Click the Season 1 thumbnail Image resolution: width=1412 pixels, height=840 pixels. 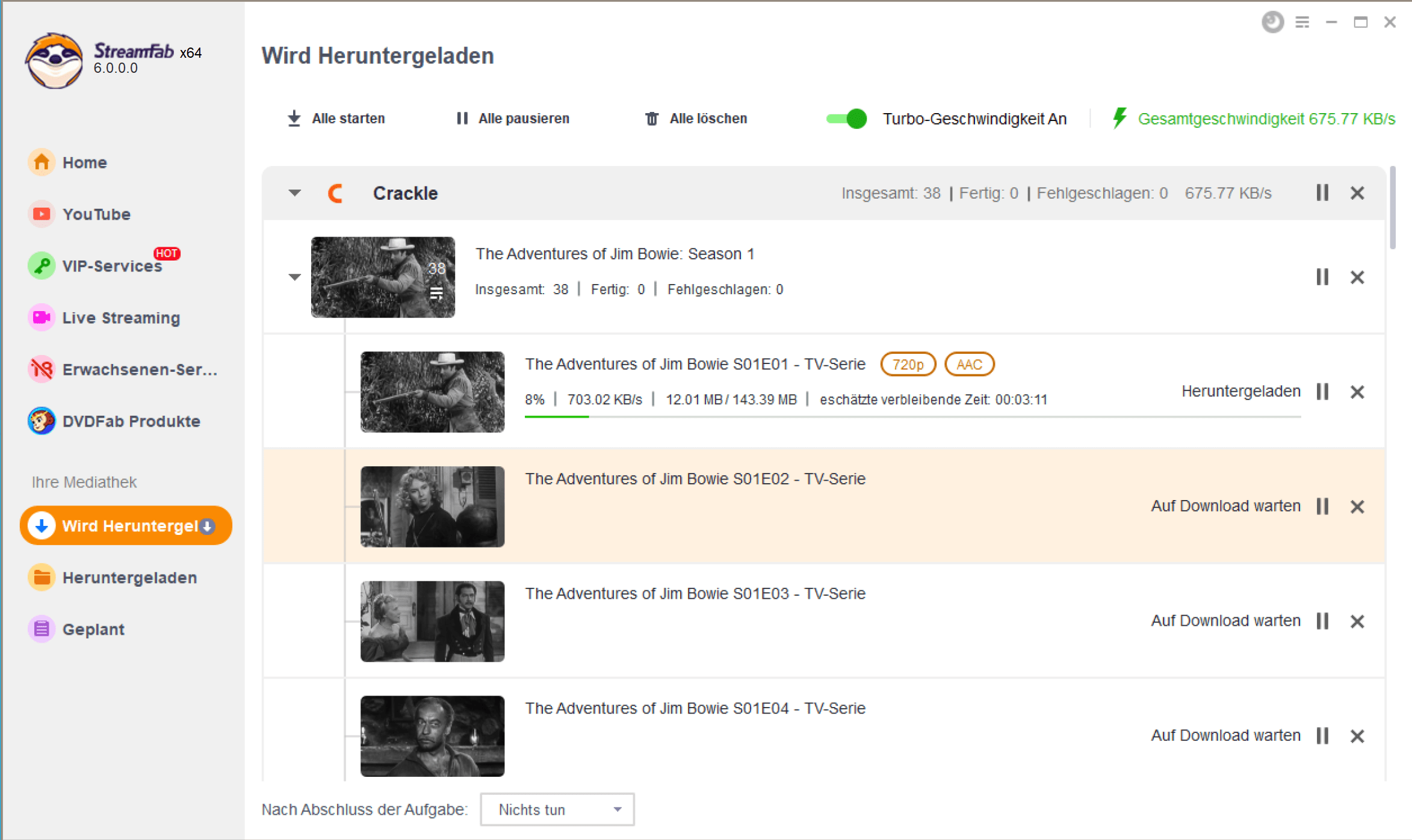click(x=383, y=277)
